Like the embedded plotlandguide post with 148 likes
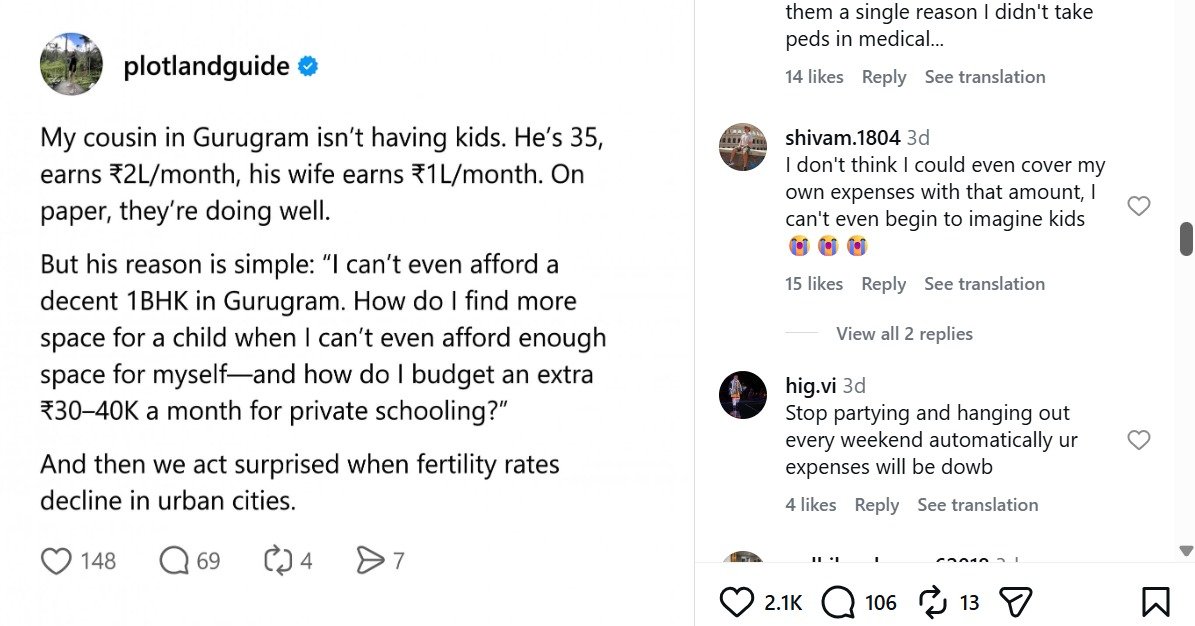 click(x=56, y=561)
